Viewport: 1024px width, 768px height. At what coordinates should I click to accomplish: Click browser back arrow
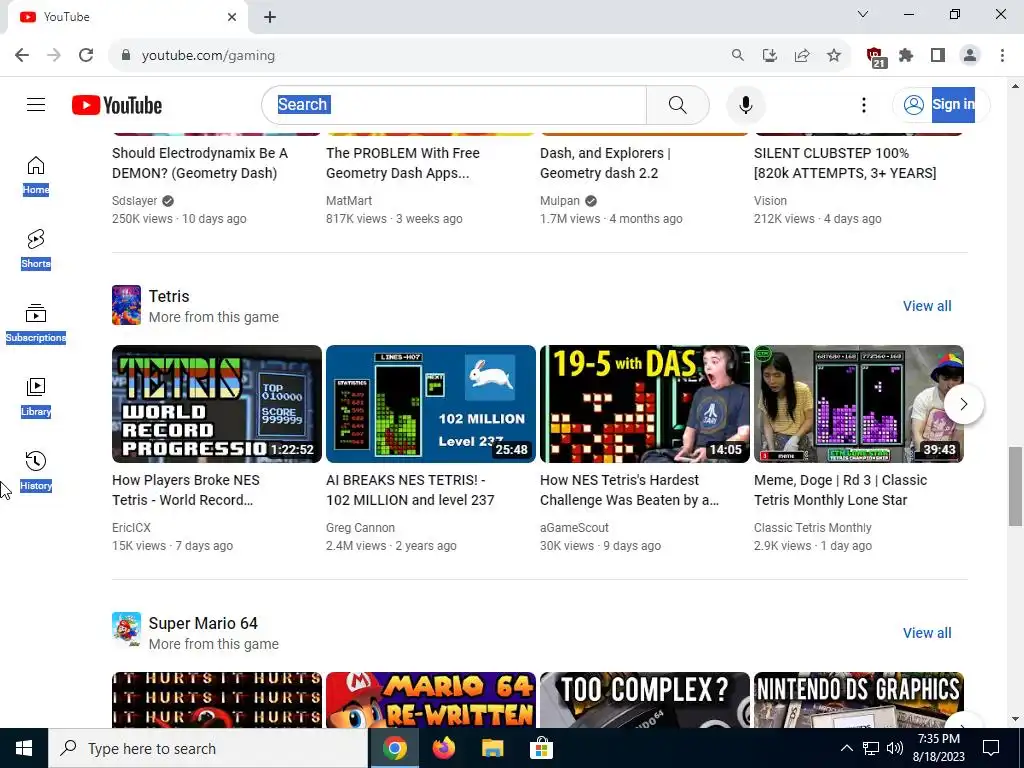tap(22, 55)
